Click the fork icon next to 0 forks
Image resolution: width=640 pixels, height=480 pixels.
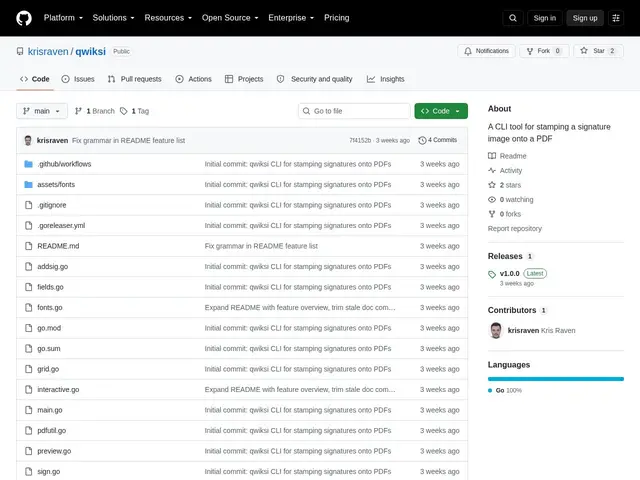click(x=492, y=214)
